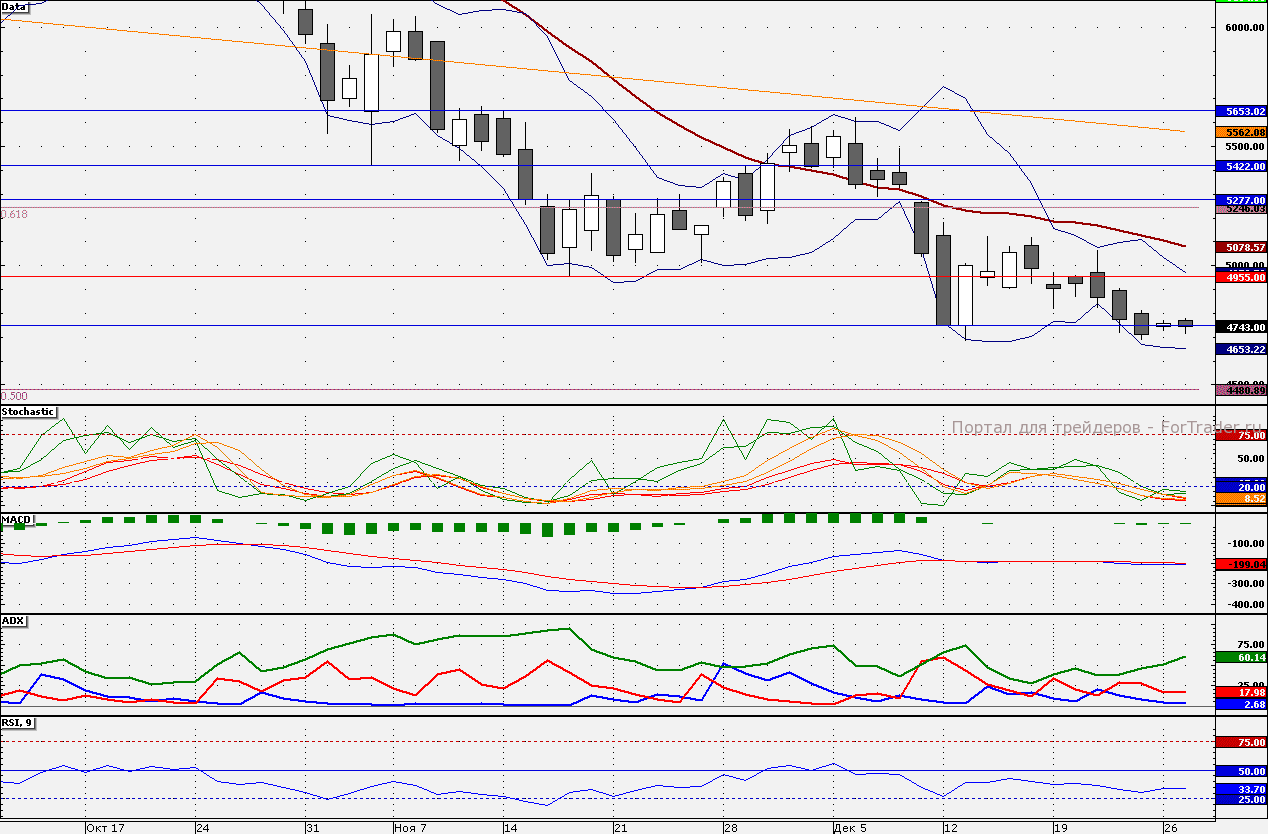Click the MACD -100.00 axis value

pyautogui.click(x=1248, y=543)
